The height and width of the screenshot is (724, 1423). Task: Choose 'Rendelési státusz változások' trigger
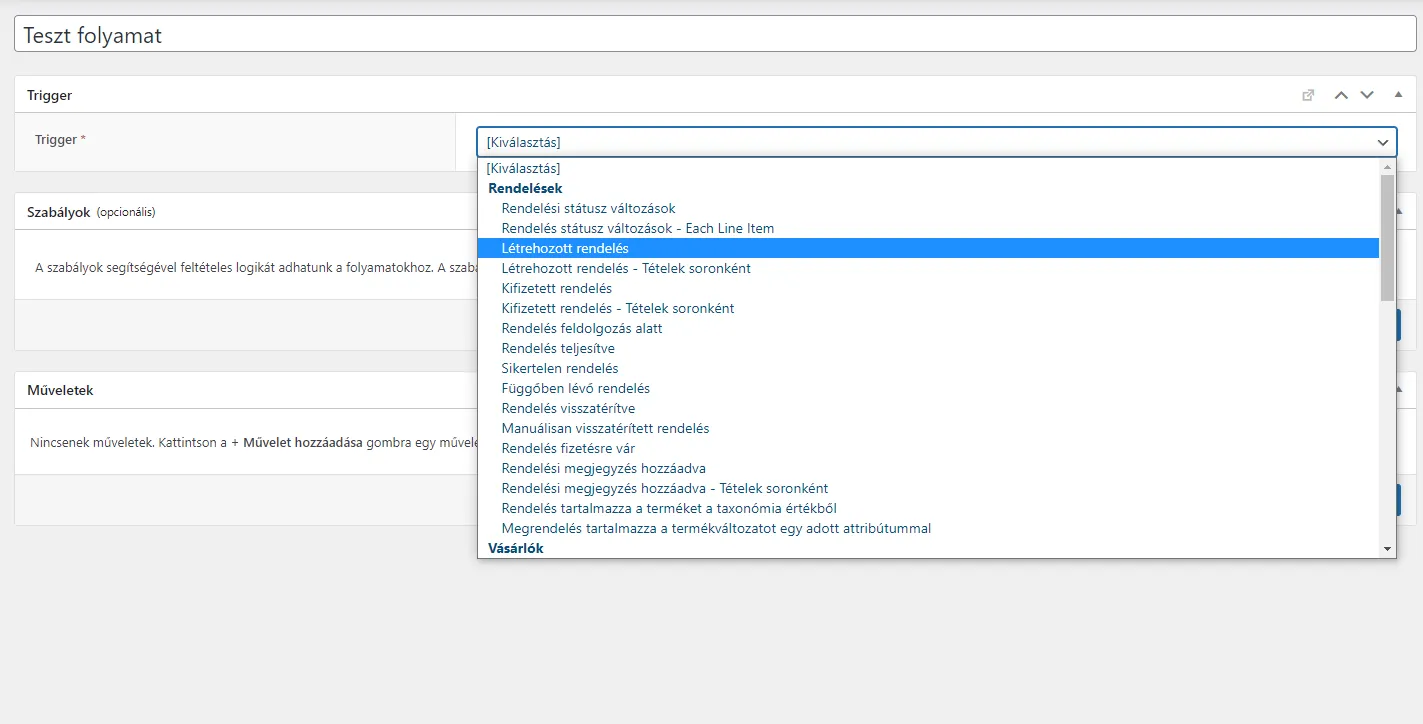928,208
